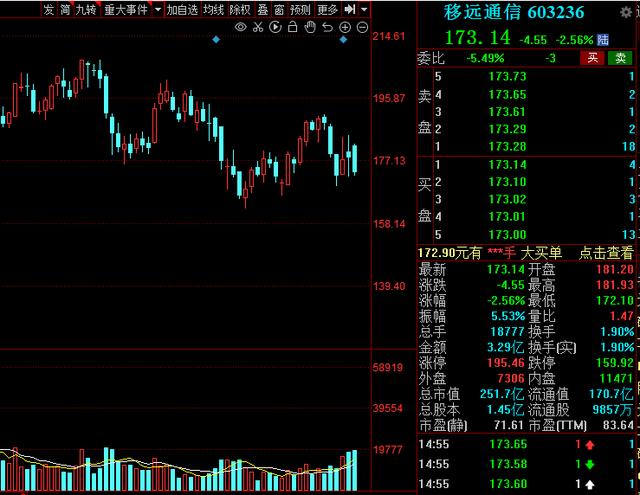Select sell level 2 price 173.29
This screenshot has width=640, height=495.
coord(507,129)
